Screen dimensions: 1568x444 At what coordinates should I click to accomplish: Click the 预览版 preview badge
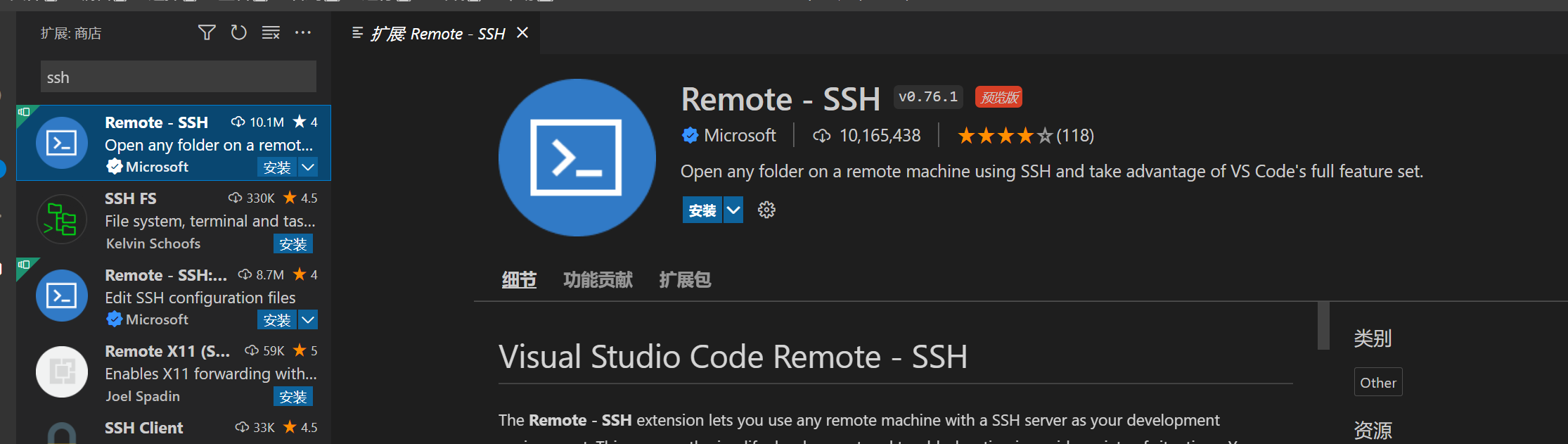pyautogui.click(x=999, y=97)
